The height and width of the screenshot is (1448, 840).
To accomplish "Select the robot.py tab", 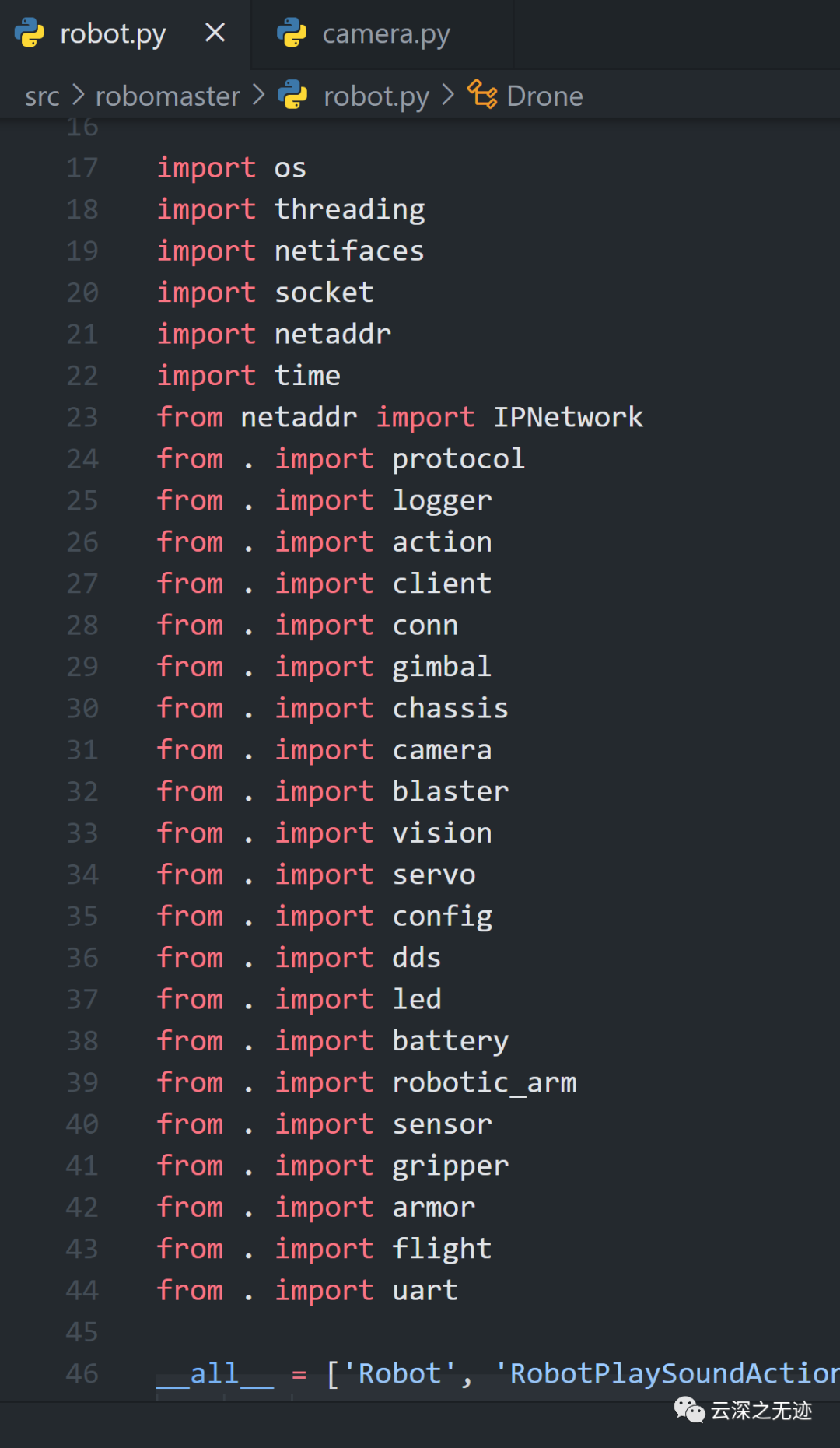I will pos(113,34).
